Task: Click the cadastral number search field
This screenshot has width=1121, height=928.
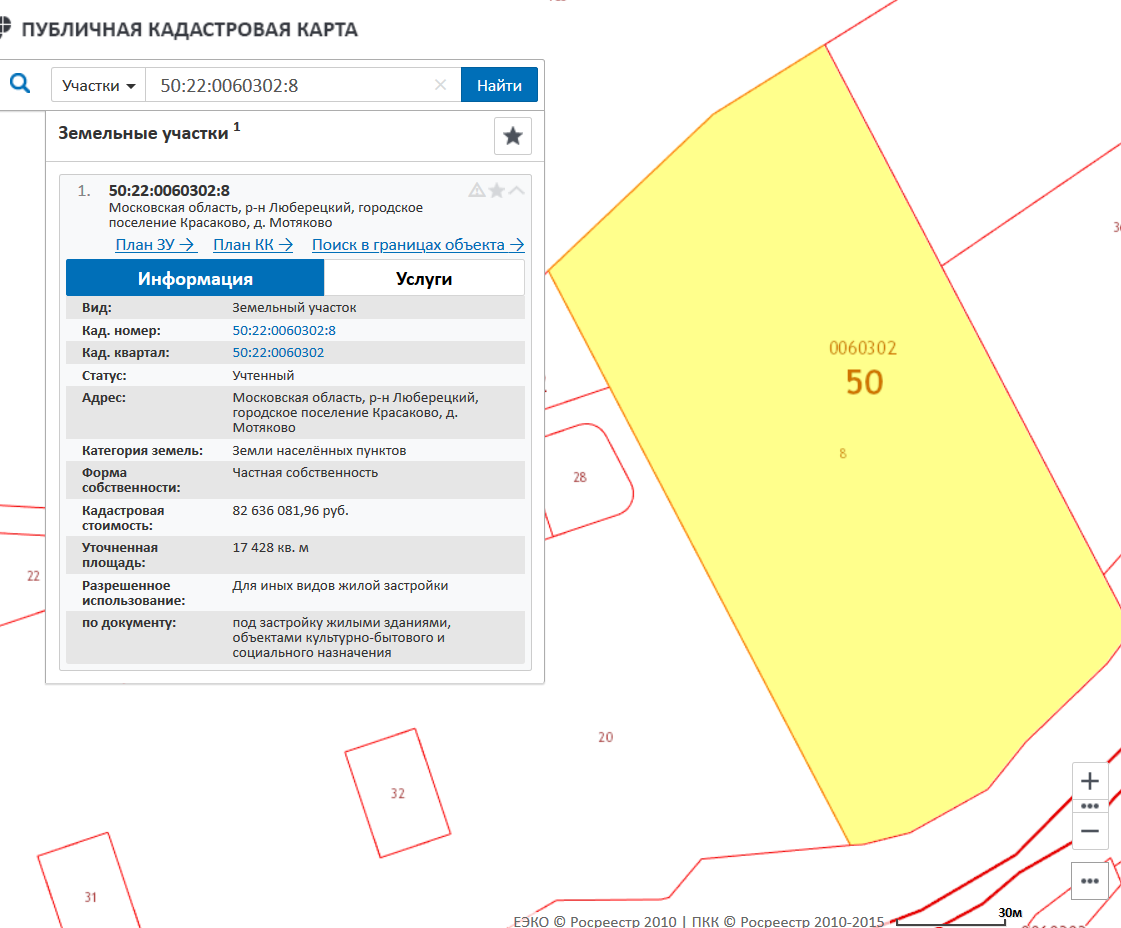Action: coord(290,85)
